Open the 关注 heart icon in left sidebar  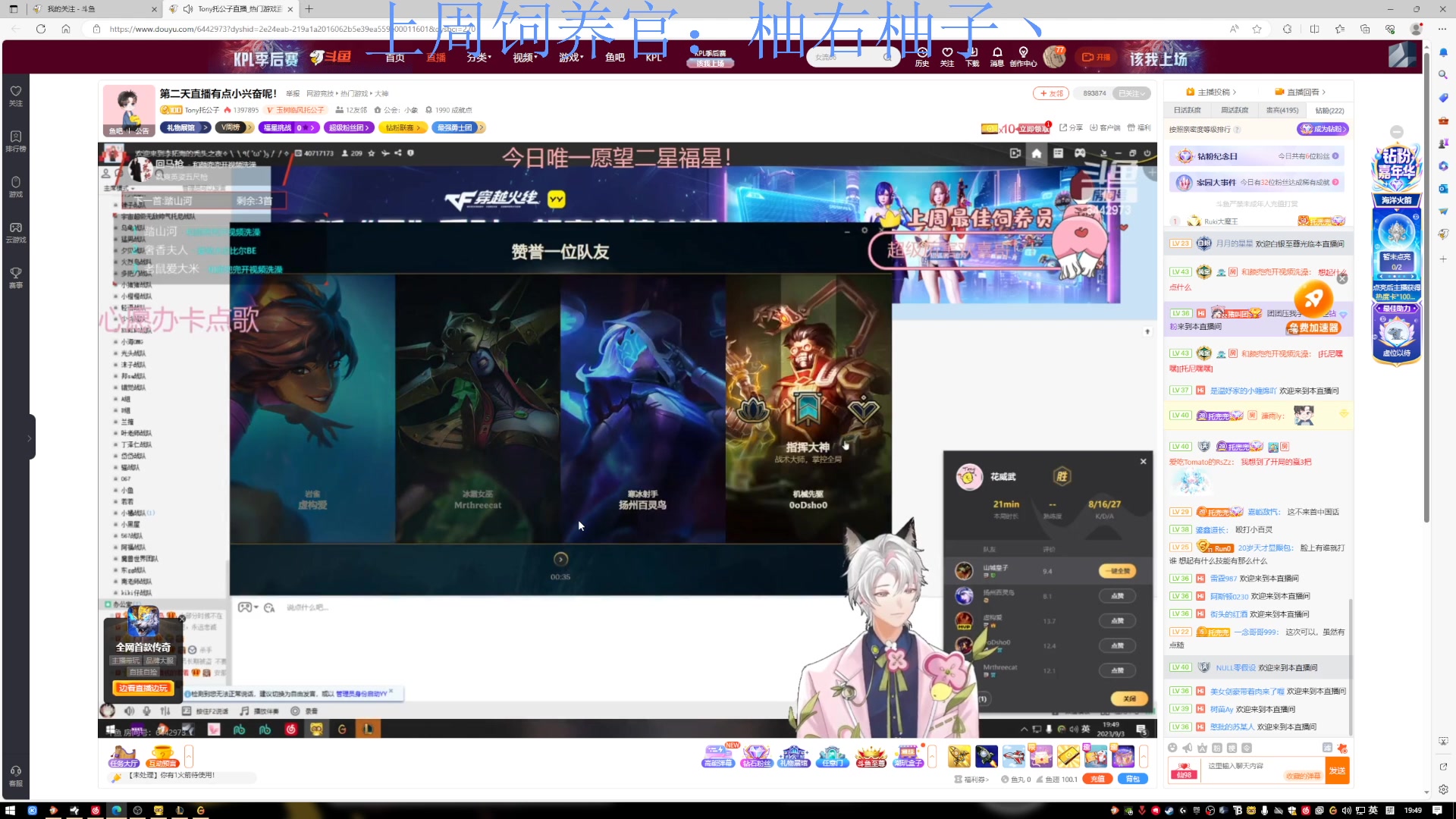[15, 95]
